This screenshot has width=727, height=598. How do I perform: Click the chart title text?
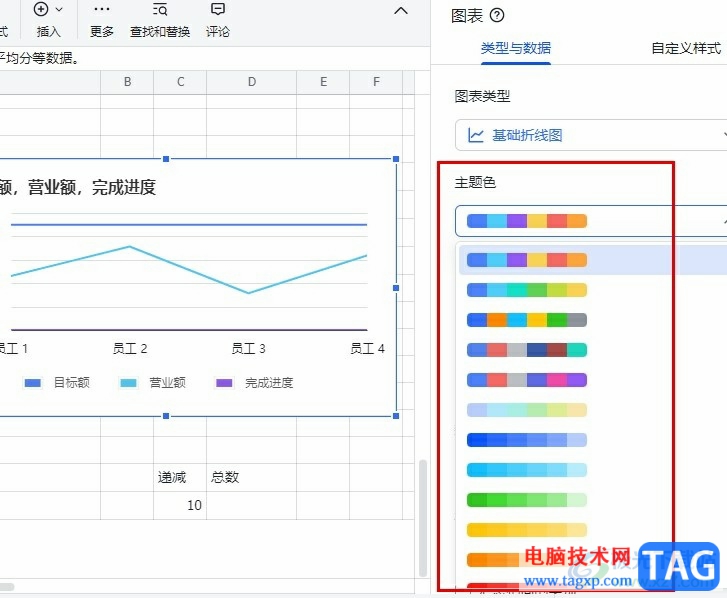(x=78, y=187)
